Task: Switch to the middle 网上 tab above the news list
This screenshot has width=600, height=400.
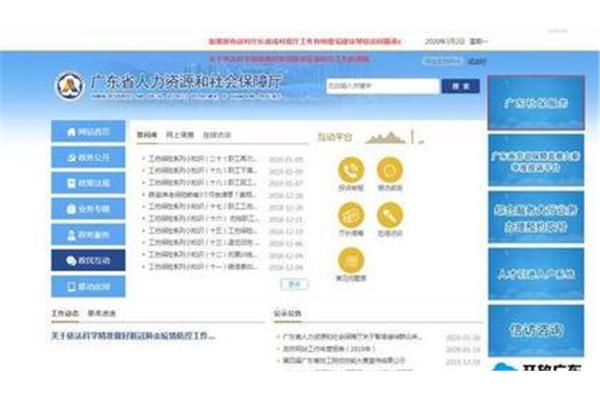Action: (180, 135)
